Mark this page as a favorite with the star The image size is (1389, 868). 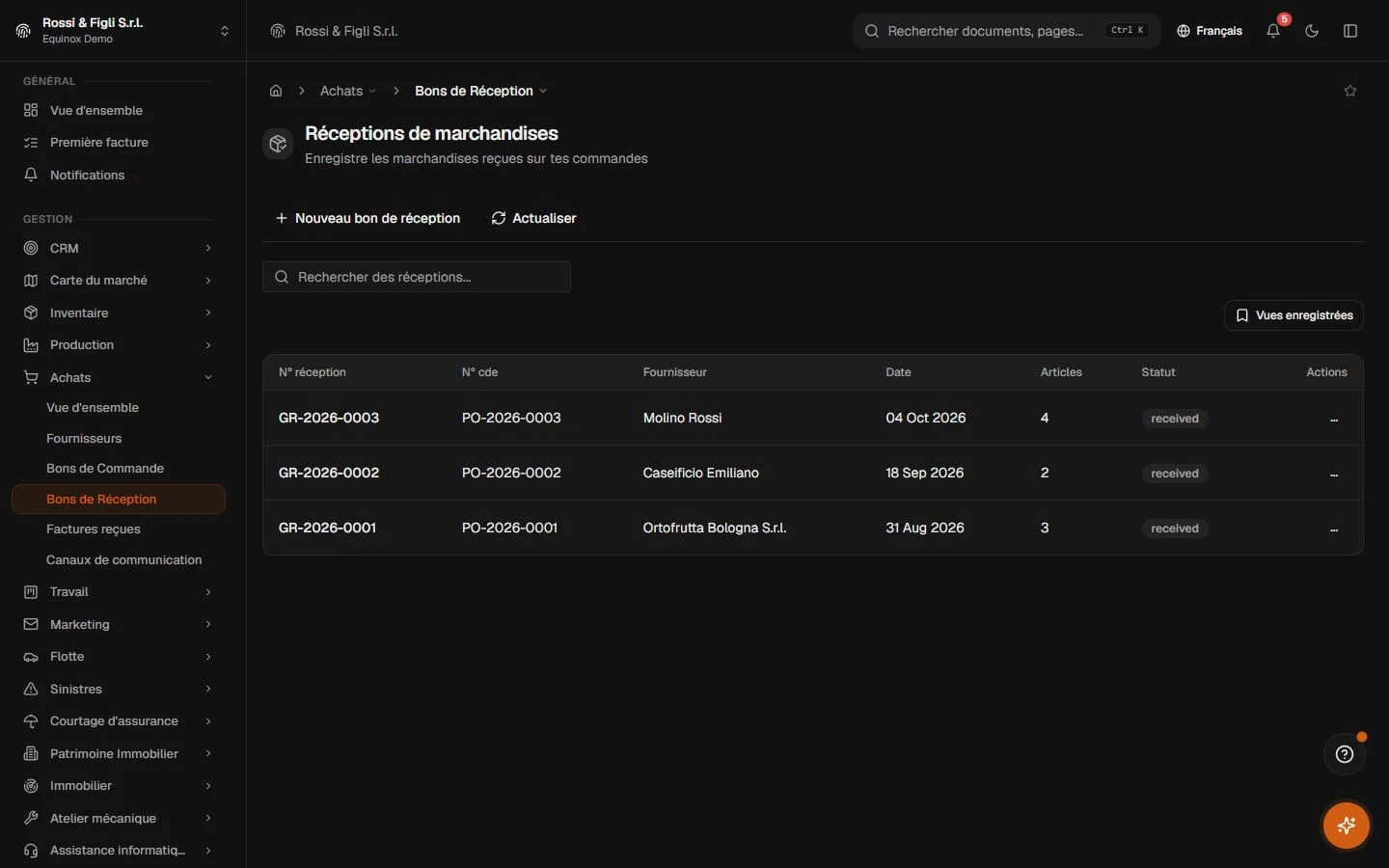[1350, 91]
